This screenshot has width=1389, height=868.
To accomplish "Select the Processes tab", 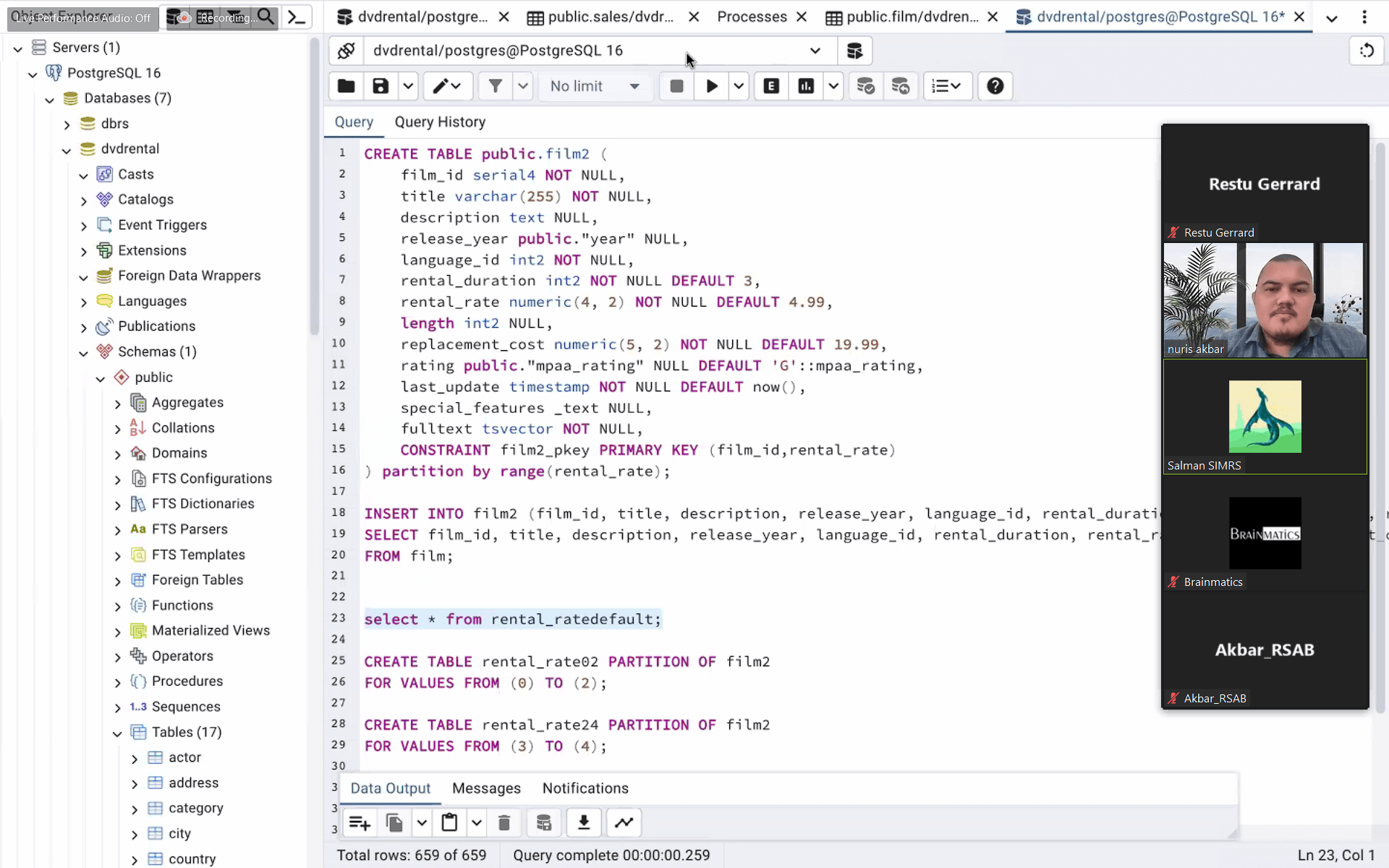I will click(752, 17).
